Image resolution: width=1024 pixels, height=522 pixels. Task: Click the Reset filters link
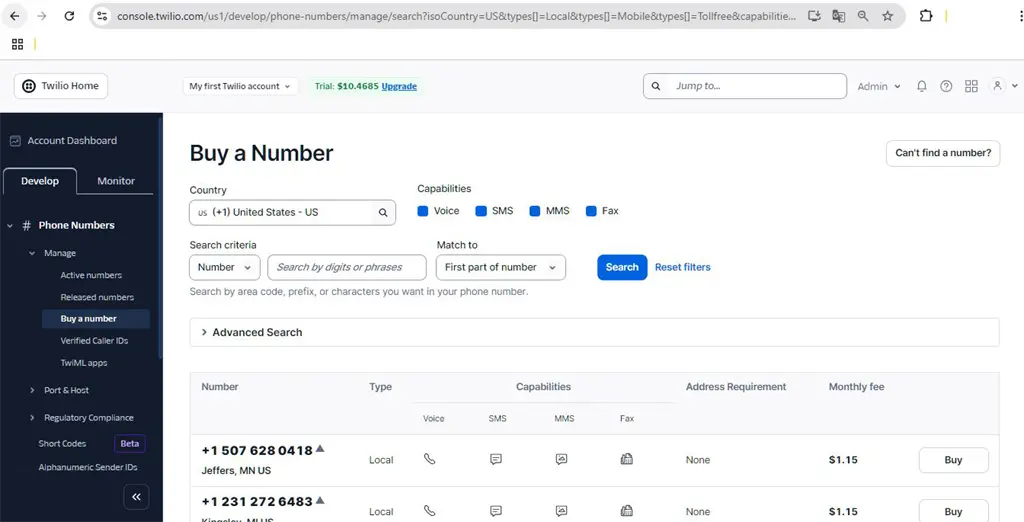[682, 267]
